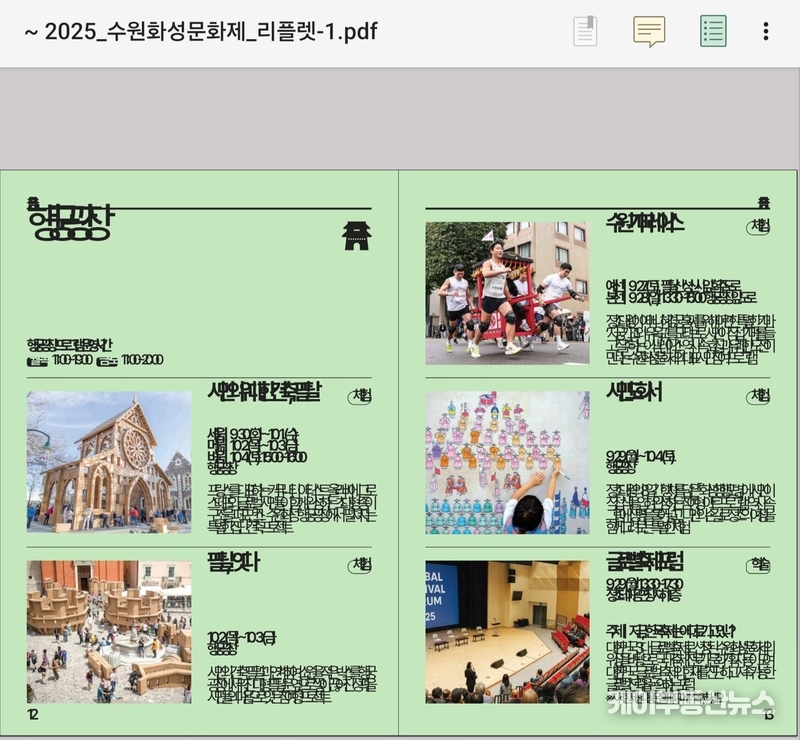The height and width of the screenshot is (740, 800).
Task: Select the 10.2(목)~10.3(금) date in the 팔달잇다 section
Action: point(242,638)
